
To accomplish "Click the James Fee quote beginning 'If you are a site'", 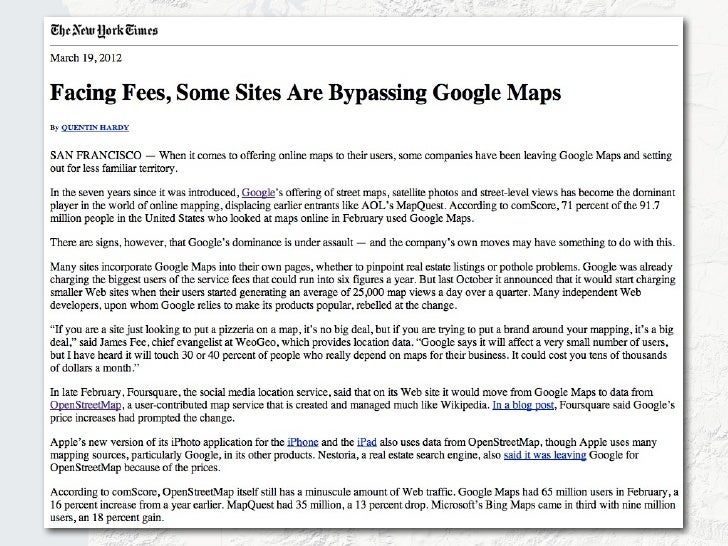I will (x=362, y=349).
